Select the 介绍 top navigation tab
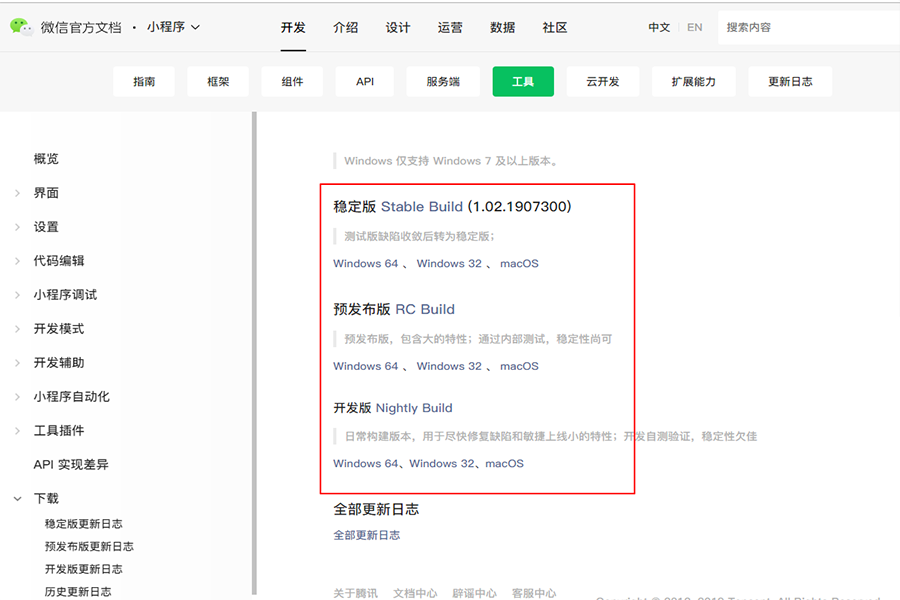Image resolution: width=900 pixels, height=600 pixels. click(x=346, y=27)
